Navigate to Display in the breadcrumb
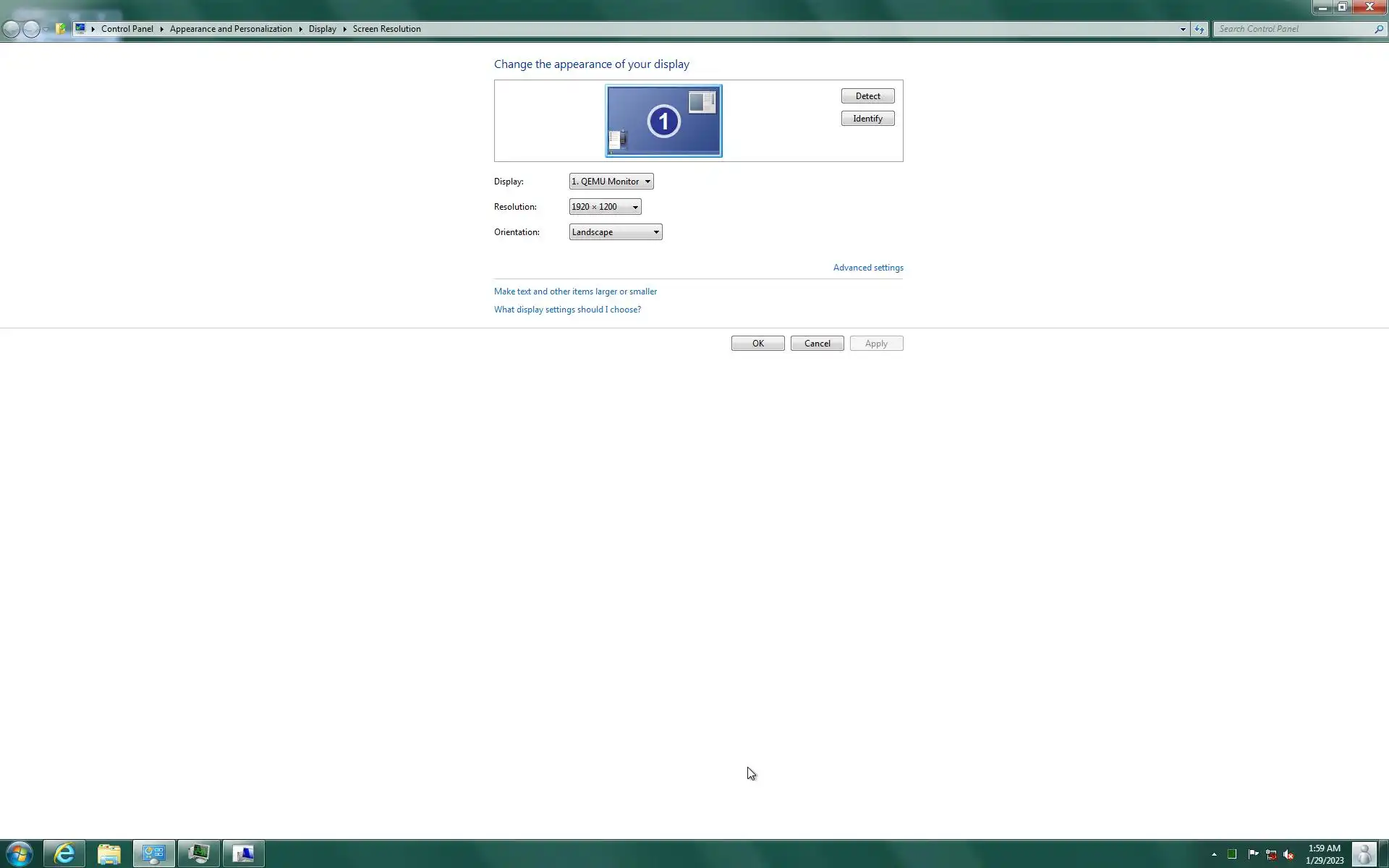Screen dimensions: 1389x868 click(322, 29)
